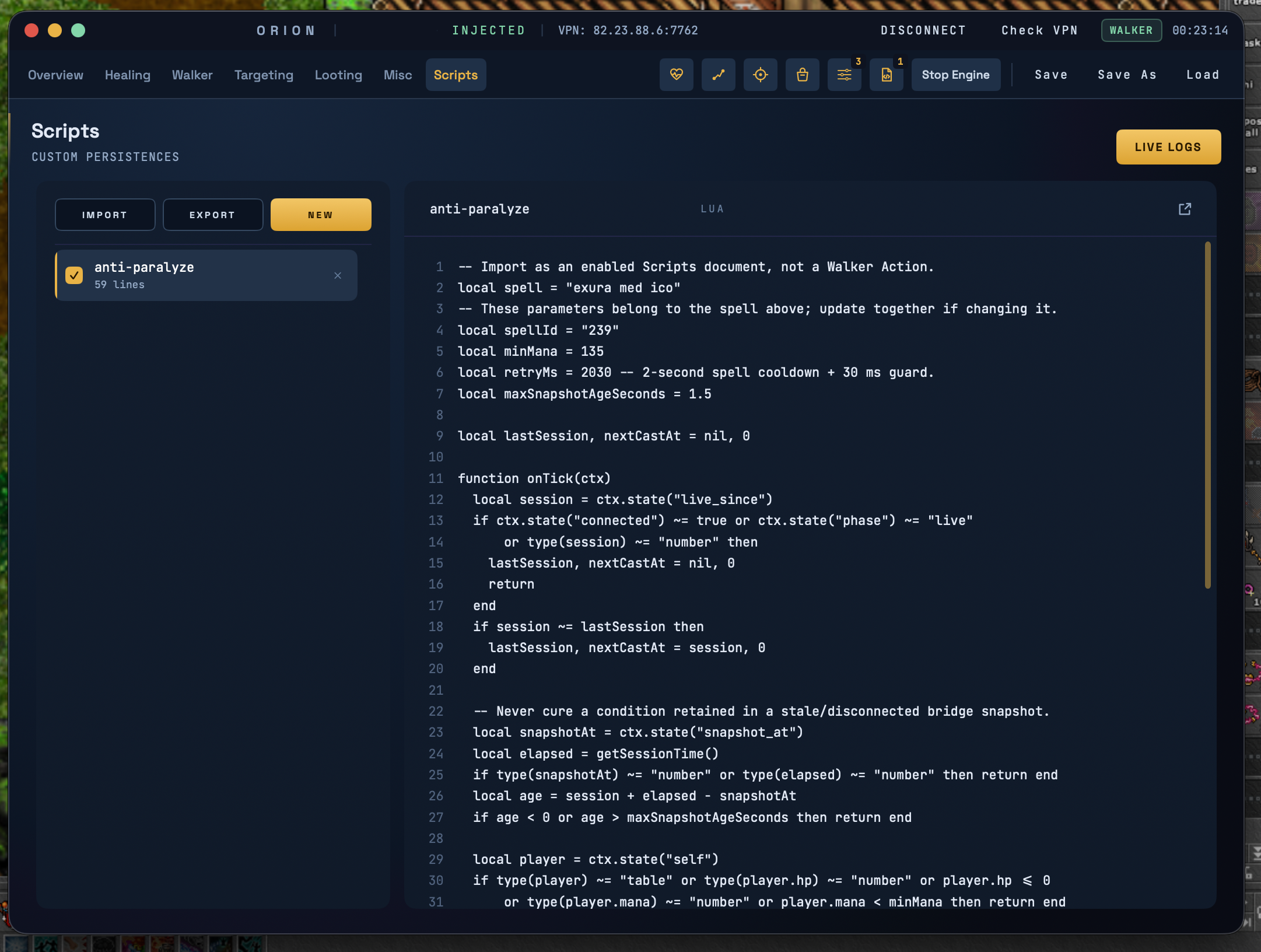Click the VPN address 82.23.88.6:7762

coord(645,30)
